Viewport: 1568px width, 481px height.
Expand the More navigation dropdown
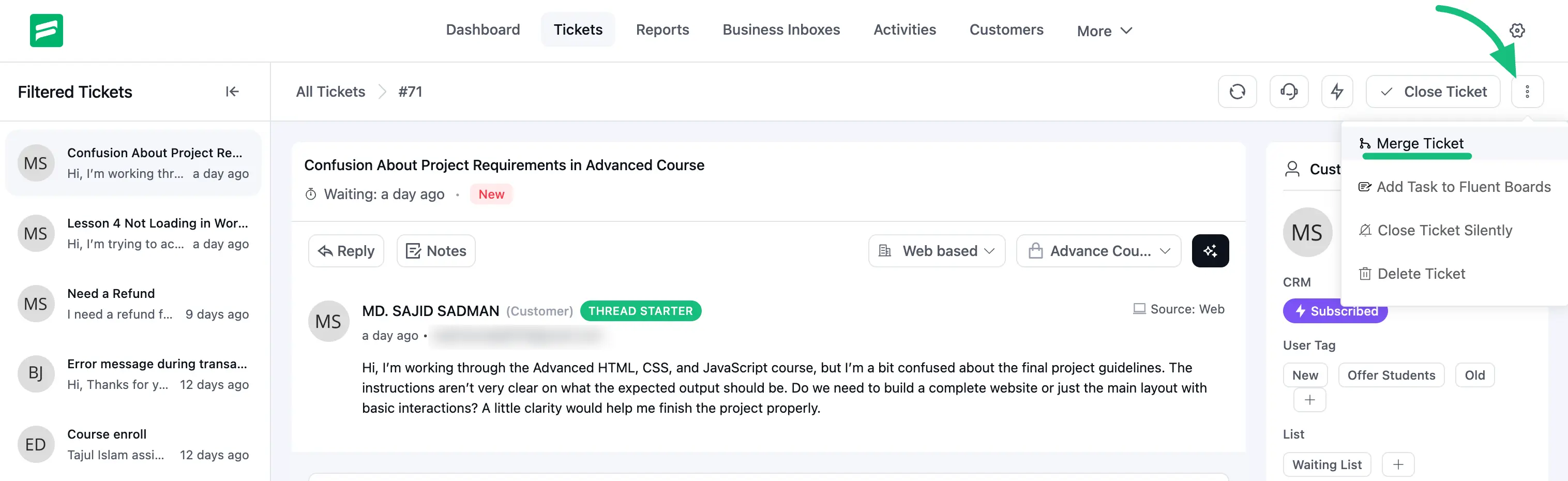(1104, 31)
